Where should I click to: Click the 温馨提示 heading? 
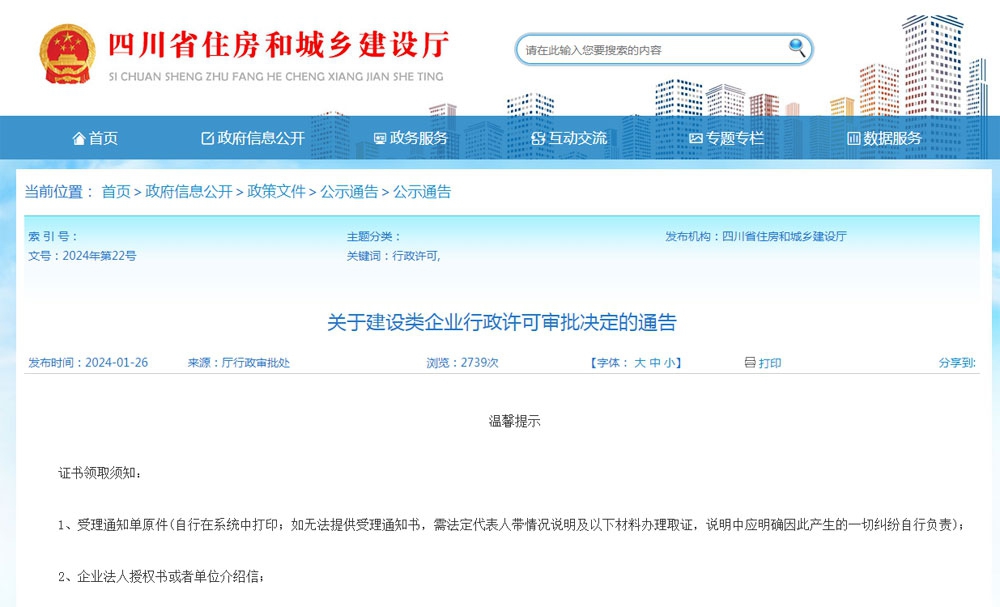[x=515, y=421]
